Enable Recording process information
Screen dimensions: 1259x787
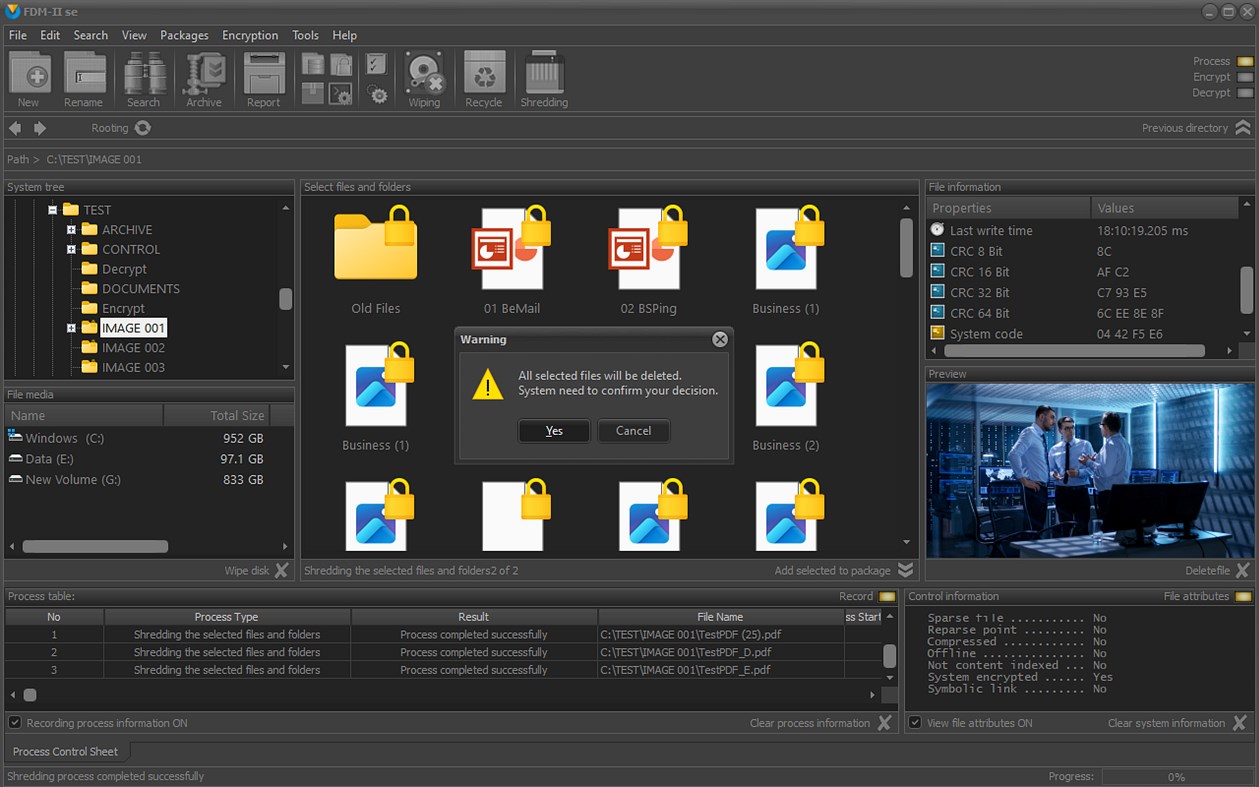[x=13, y=722]
